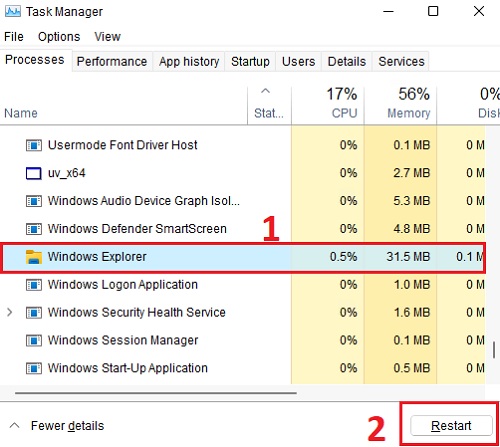Switch to the Performance tab

tap(112, 61)
